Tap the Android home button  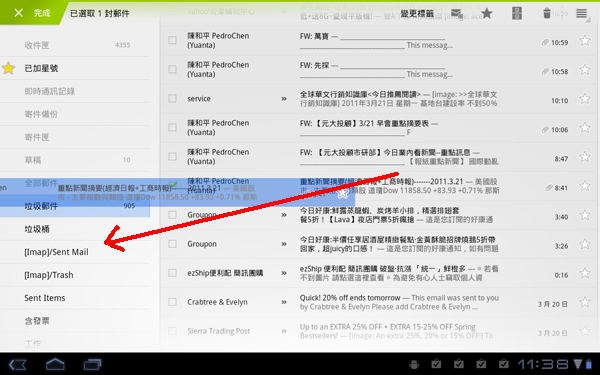click(55, 364)
